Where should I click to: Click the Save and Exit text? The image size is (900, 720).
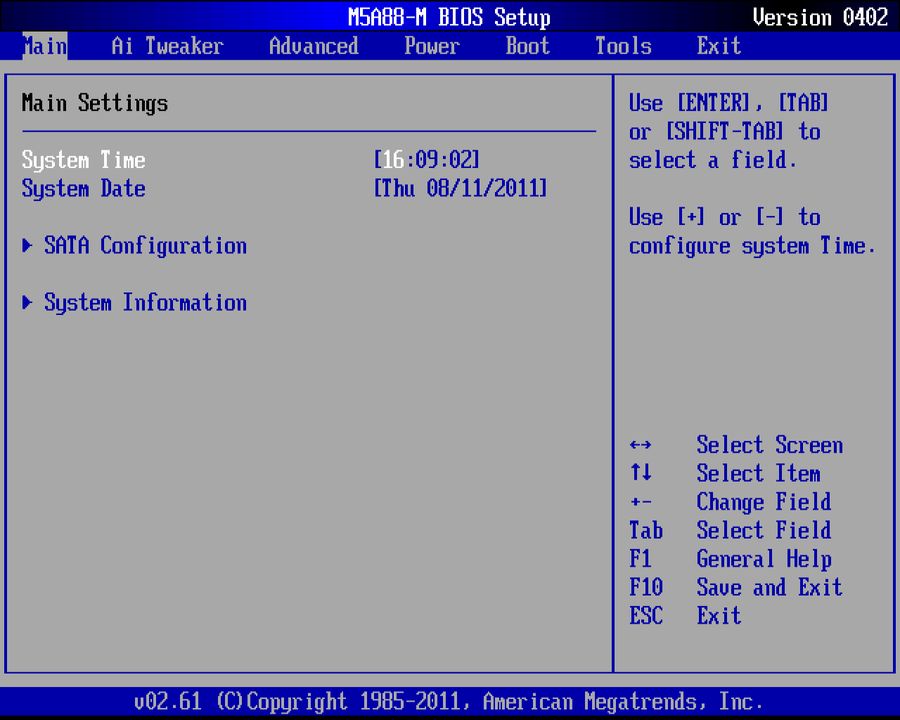click(x=770, y=587)
